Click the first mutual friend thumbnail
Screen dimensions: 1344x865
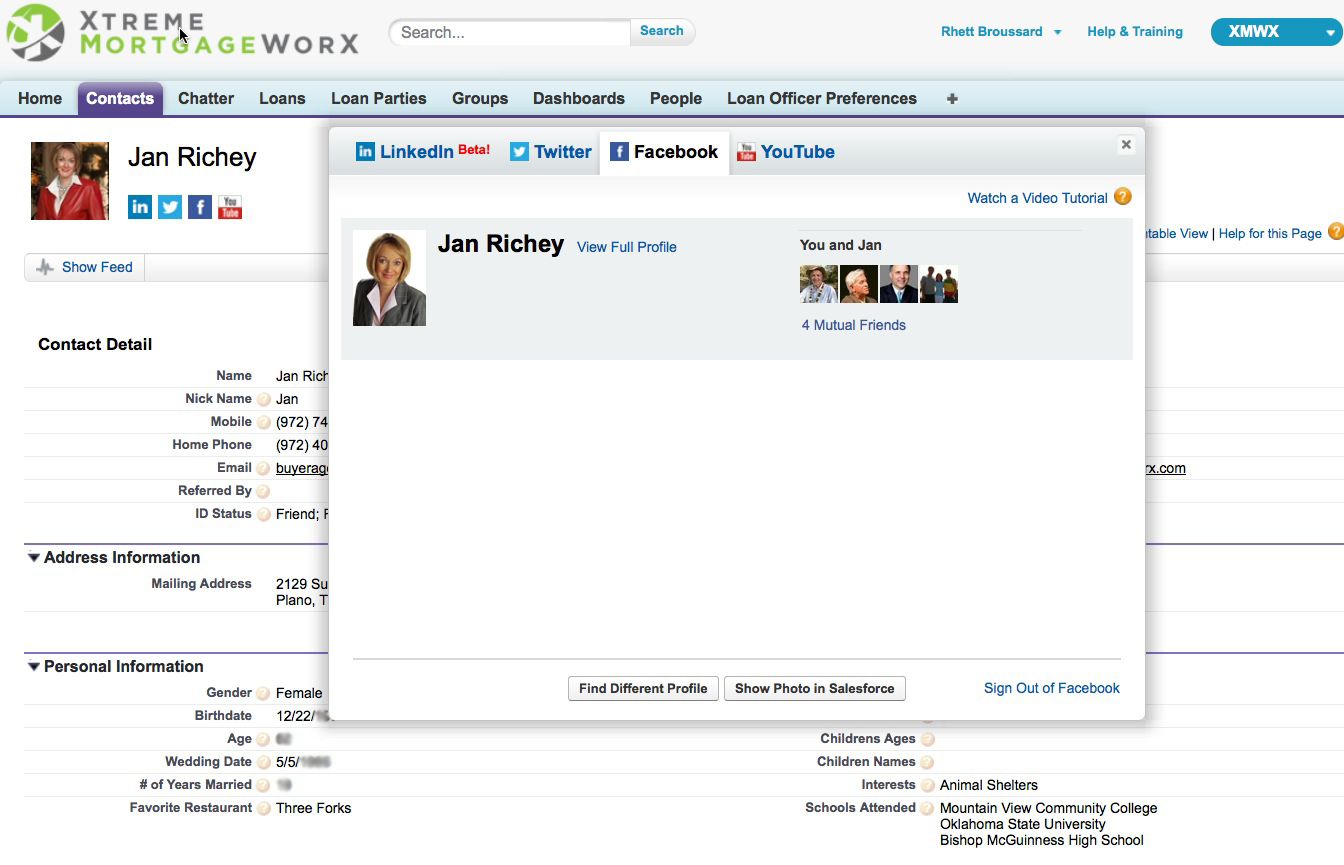(x=819, y=284)
